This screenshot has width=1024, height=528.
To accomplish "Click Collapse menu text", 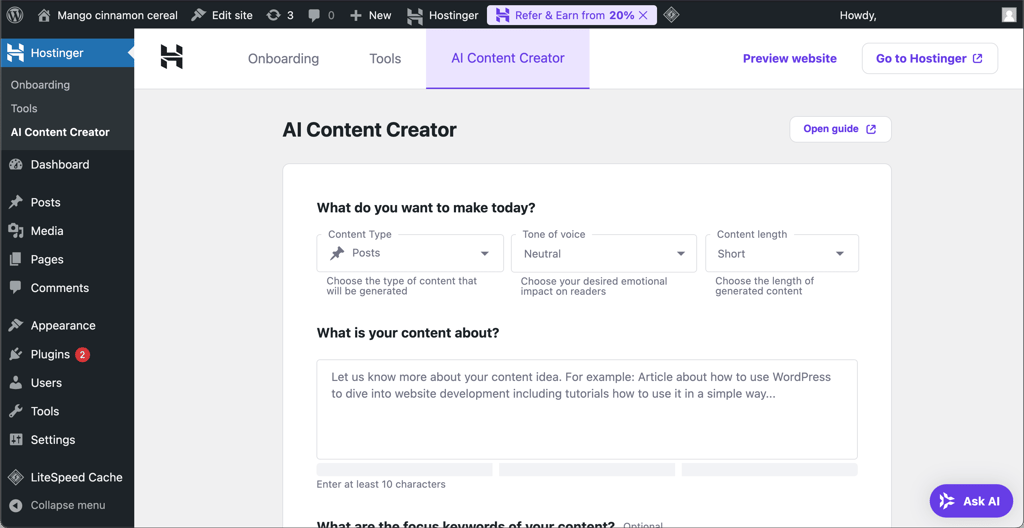I will (x=68, y=505).
